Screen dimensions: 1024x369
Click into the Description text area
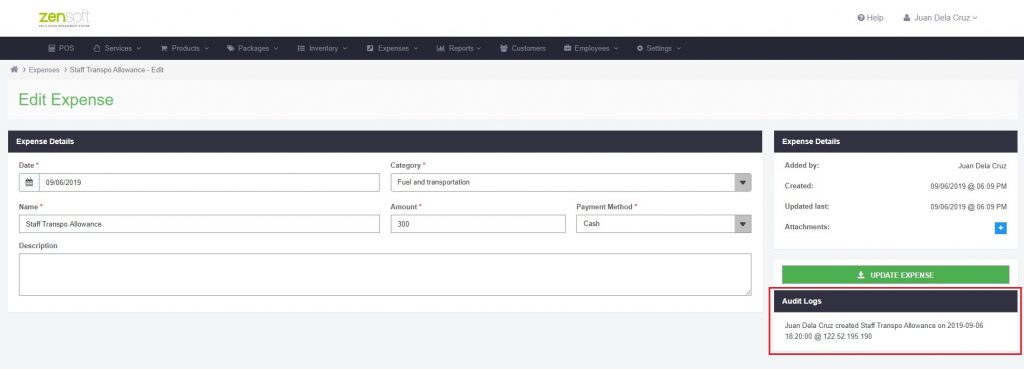[385, 274]
